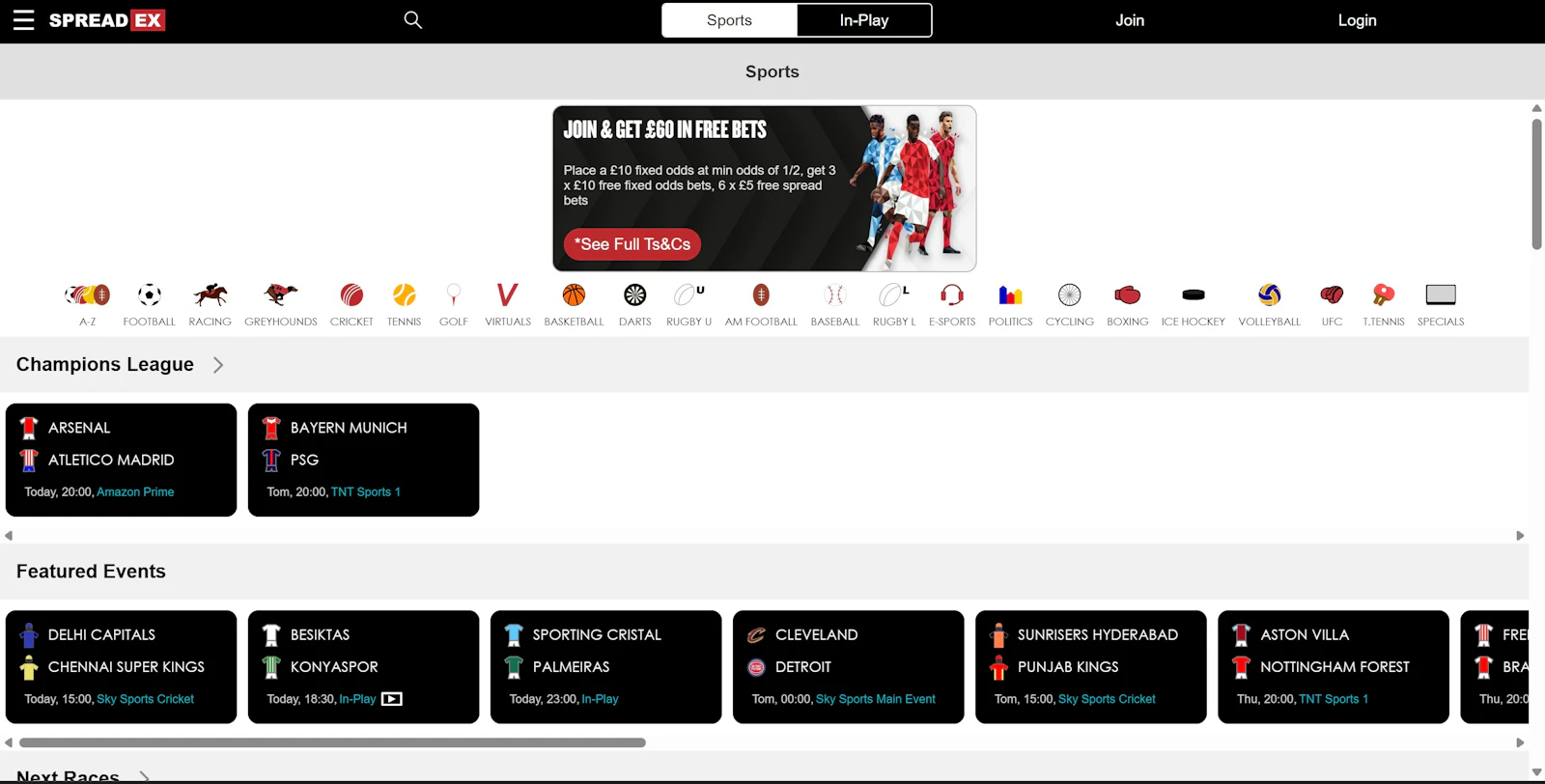The width and height of the screenshot is (1545, 784).
Task: Open the Champions League heading
Action: point(105,365)
